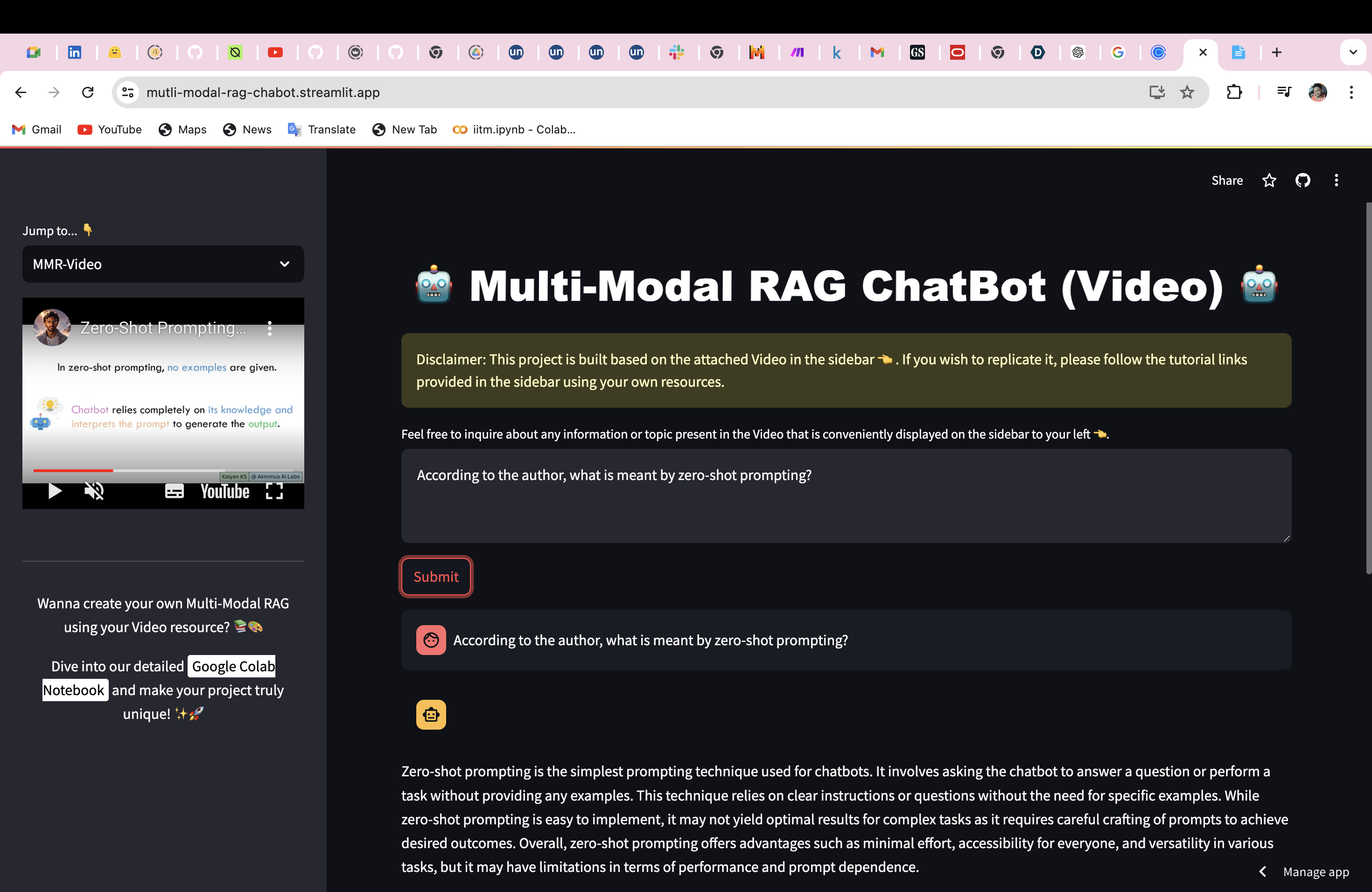Bookmark this page using the address bar star
This screenshot has width=1372, height=892.
point(1187,92)
